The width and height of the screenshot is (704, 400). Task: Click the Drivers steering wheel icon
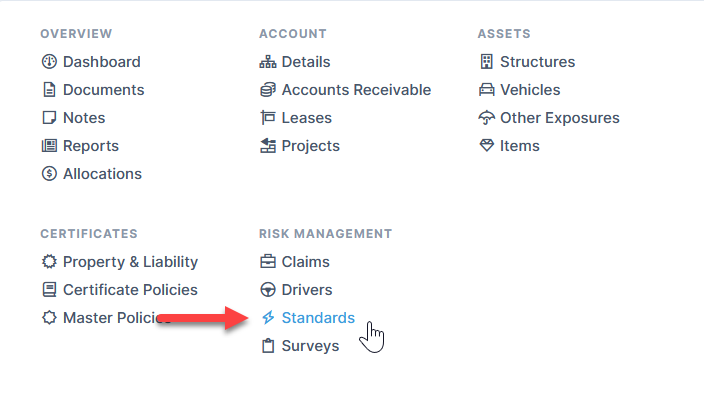[268, 290]
